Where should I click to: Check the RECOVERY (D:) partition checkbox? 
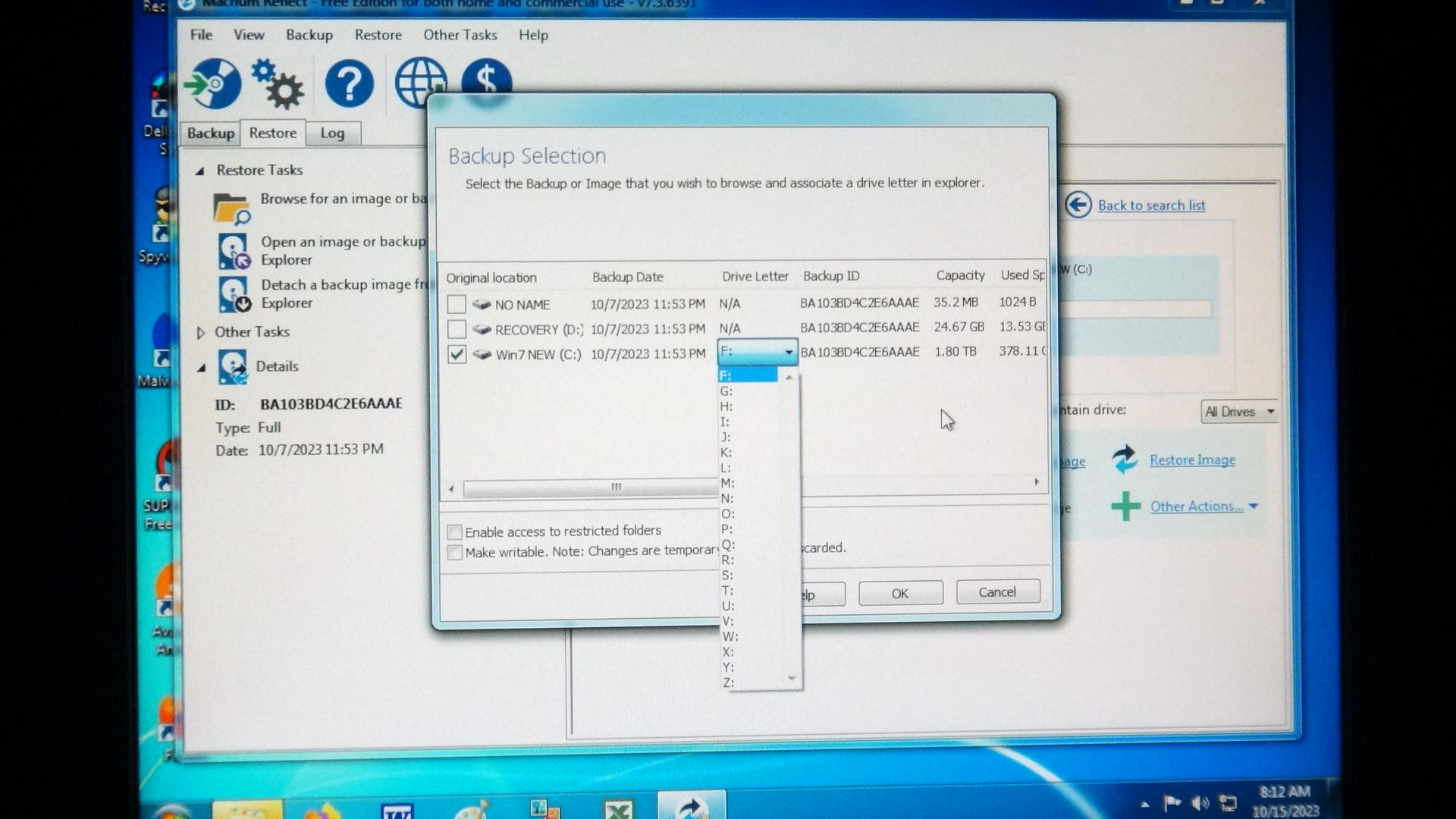tap(457, 329)
